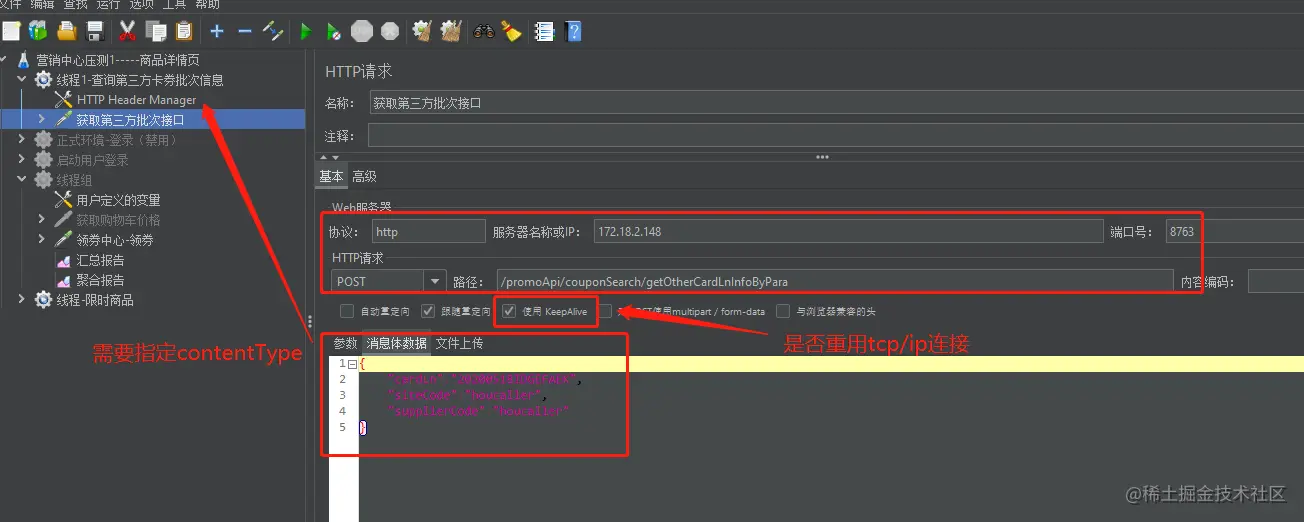1304x522 pixels.
Task: Open Help with the question mark icon
Action: (x=573, y=31)
